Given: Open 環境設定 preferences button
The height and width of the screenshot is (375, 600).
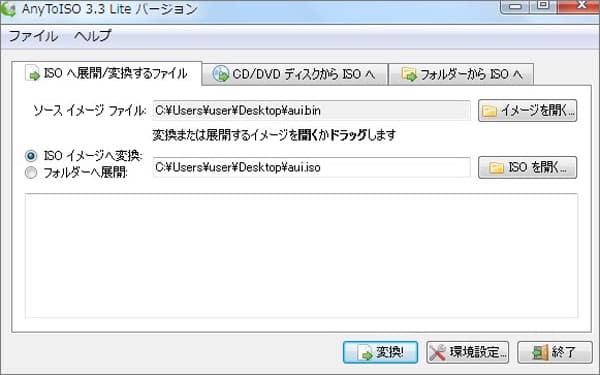Looking at the screenshot, I should click(x=468, y=352).
